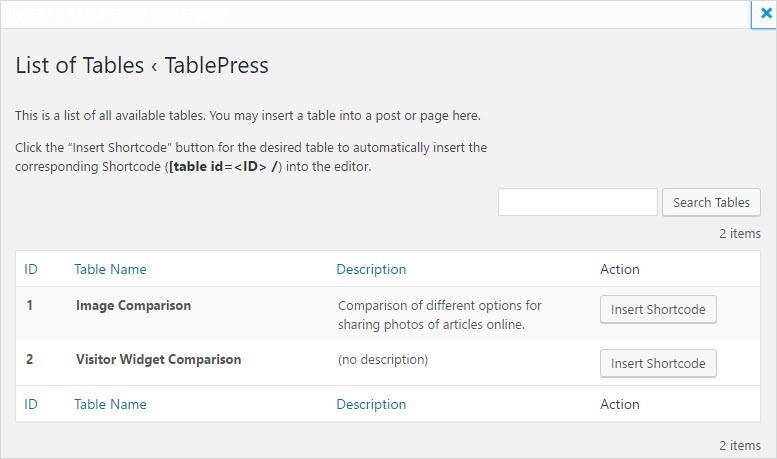The width and height of the screenshot is (777, 459).
Task: Click the "[table id=<ID> /]" shortcode text
Action: click(x=225, y=167)
